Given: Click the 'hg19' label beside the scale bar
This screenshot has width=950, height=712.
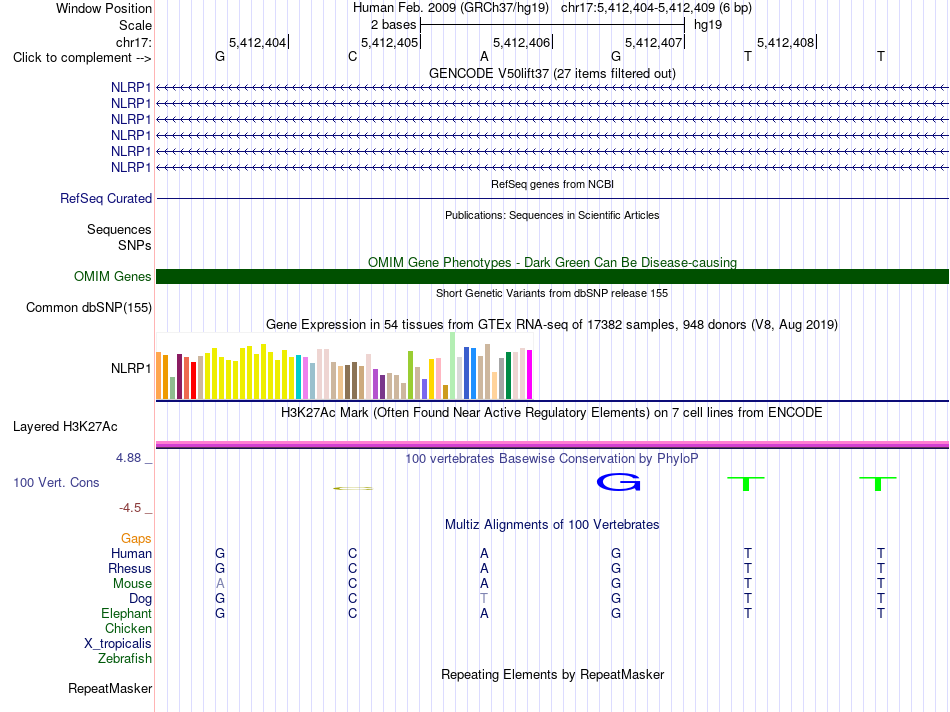Looking at the screenshot, I should click(708, 25).
